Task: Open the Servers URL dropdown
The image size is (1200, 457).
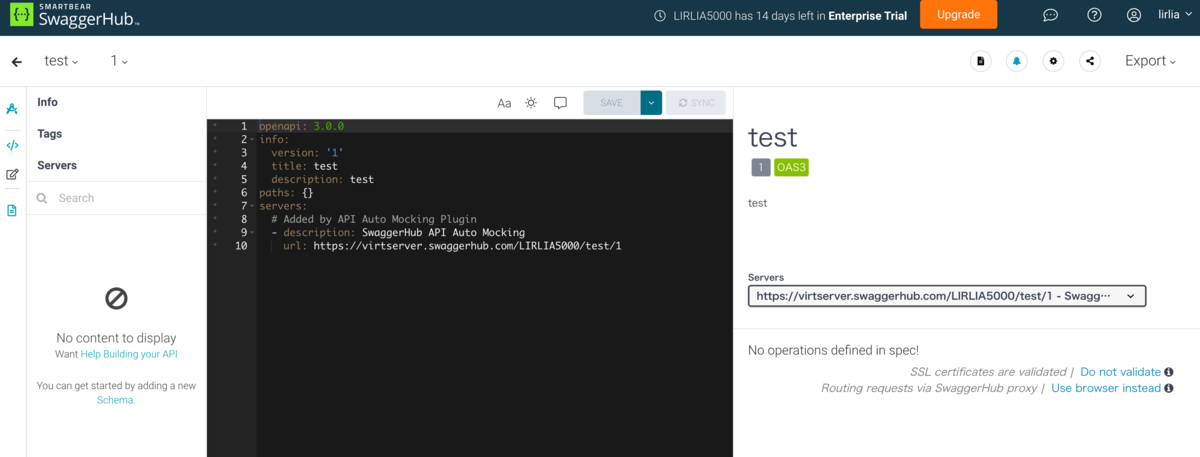Action: 946,296
